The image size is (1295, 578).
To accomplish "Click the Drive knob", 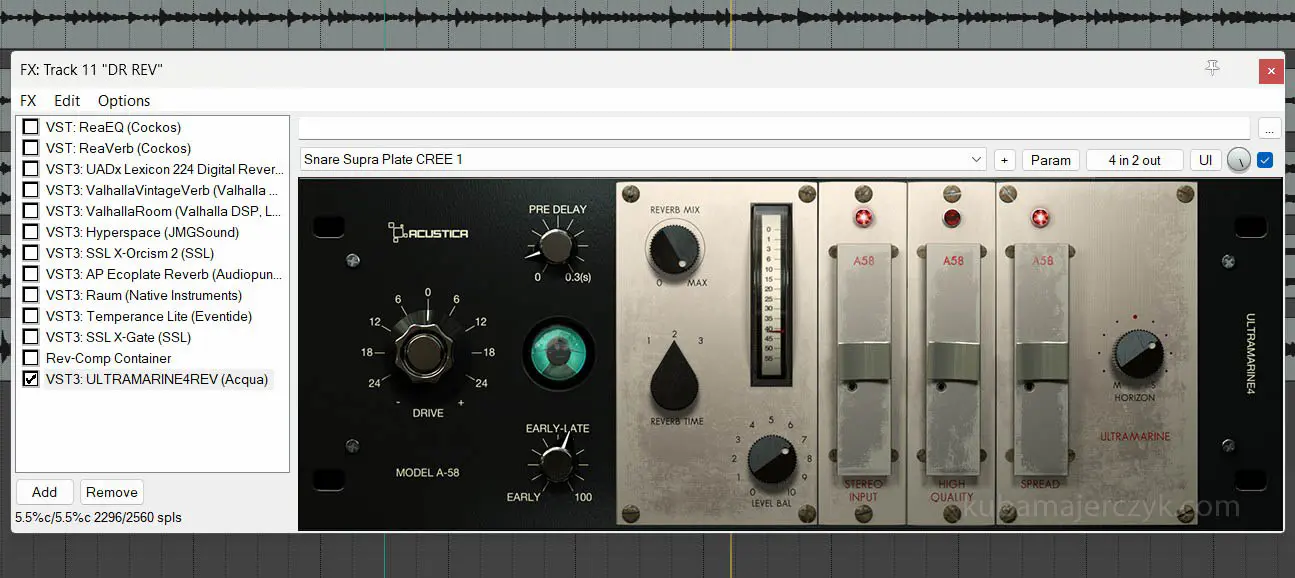I will [x=427, y=353].
